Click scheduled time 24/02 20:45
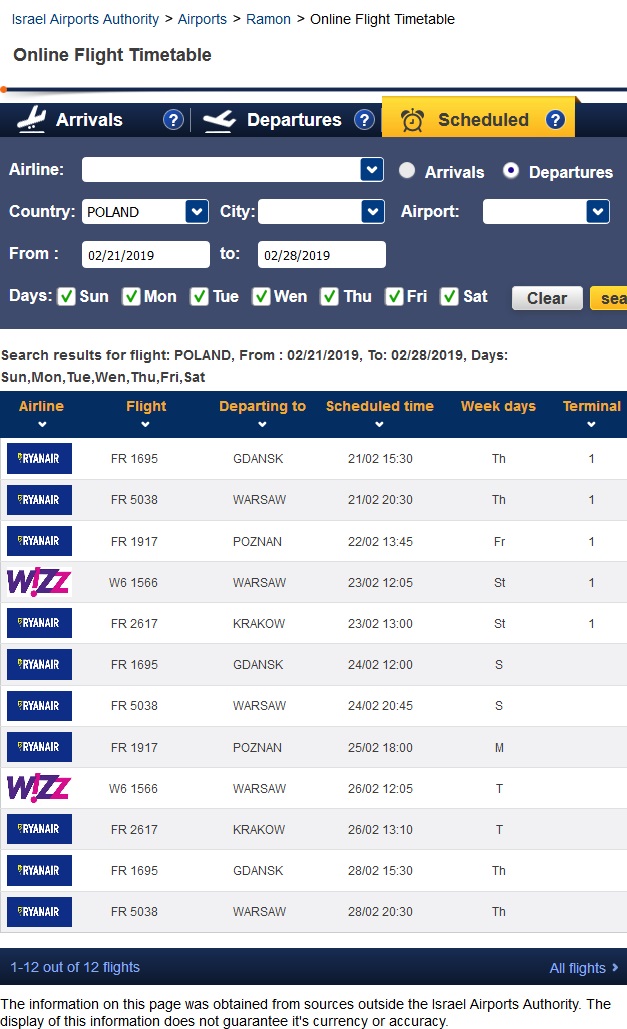This screenshot has width=627, height=1029. coord(380,706)
